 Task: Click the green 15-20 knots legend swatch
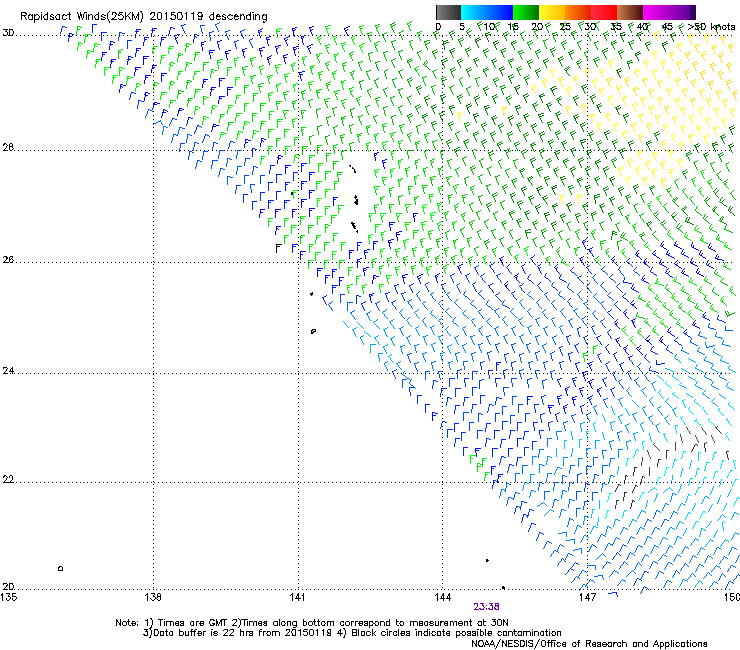pos(526,12)
